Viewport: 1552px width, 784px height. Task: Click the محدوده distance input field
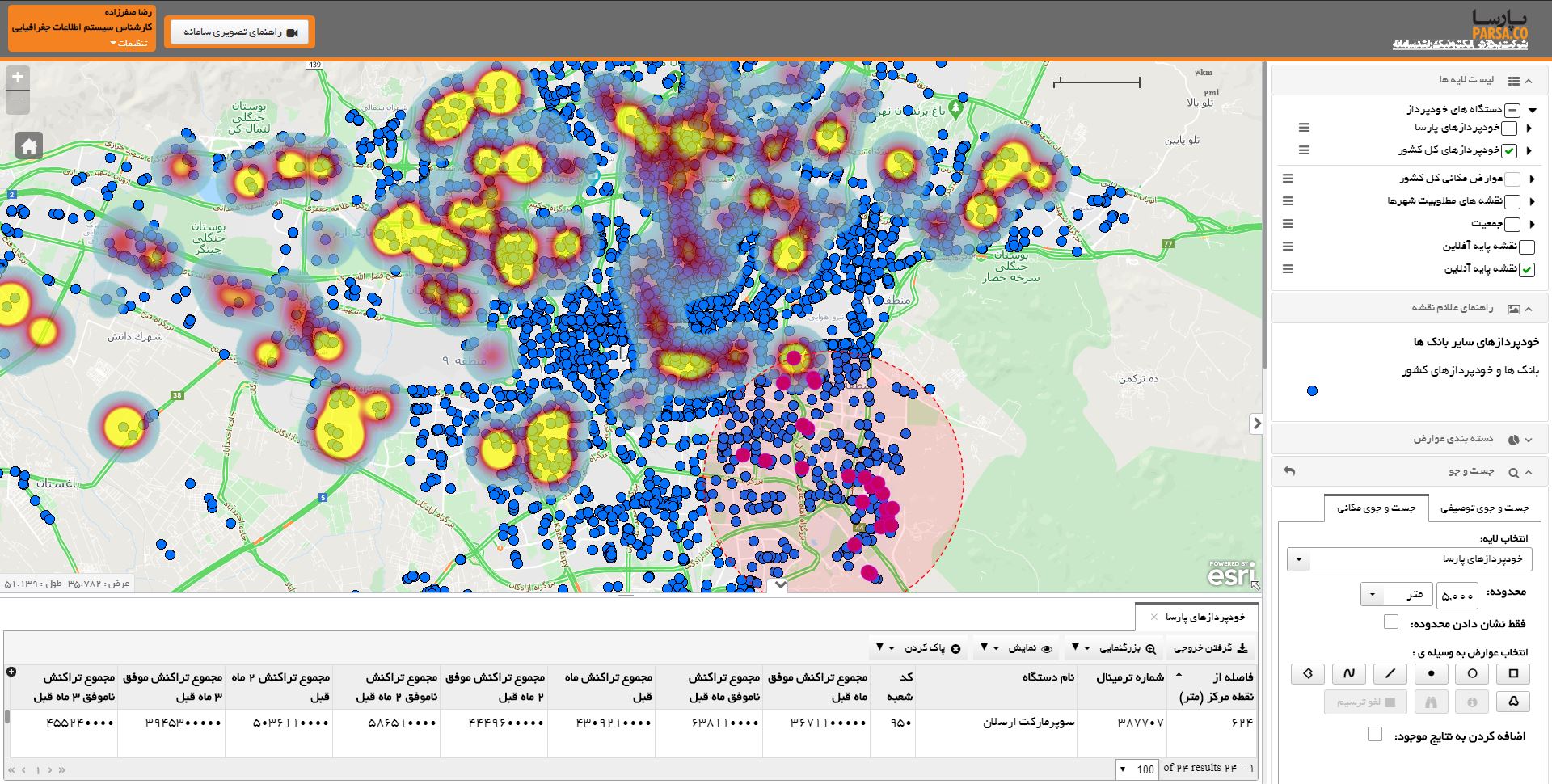tap(1457, 596)
